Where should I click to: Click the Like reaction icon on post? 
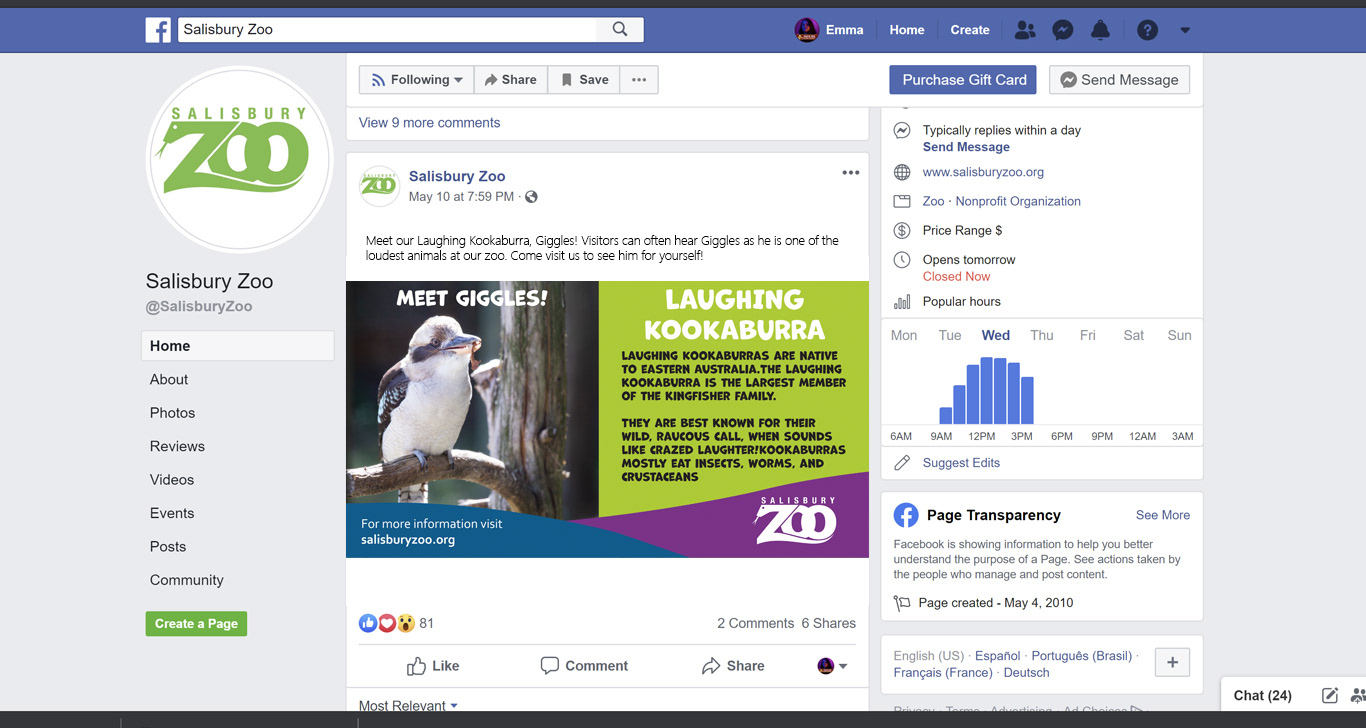368,623
